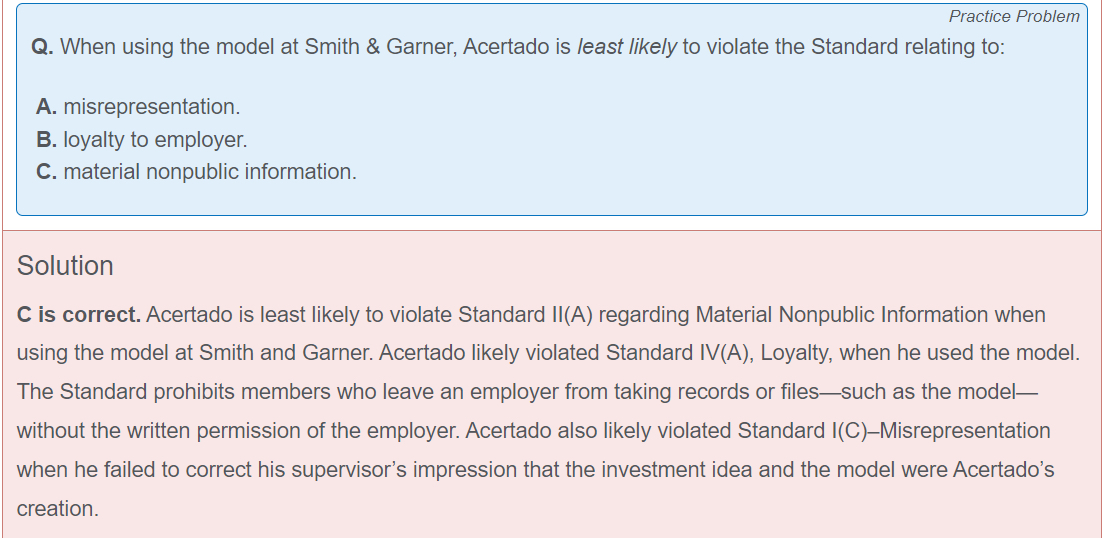This screenshot has height=538, width=1107.
Task: Click the Solution heading
Action: tap(65, 266)
